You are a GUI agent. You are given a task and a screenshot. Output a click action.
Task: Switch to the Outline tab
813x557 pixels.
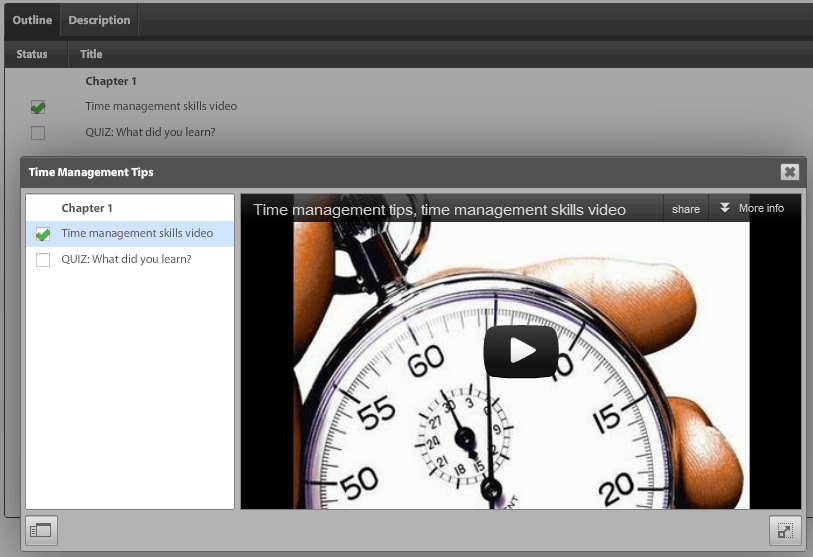(32, 20)
